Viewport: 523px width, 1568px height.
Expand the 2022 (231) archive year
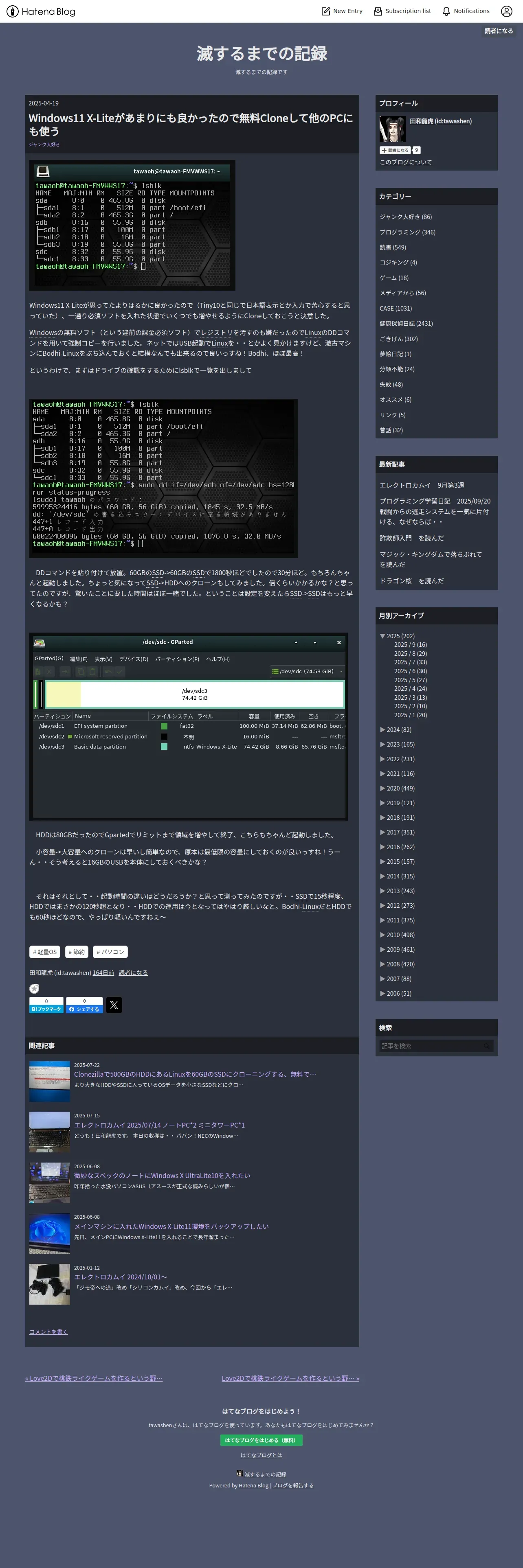[382, 759]
